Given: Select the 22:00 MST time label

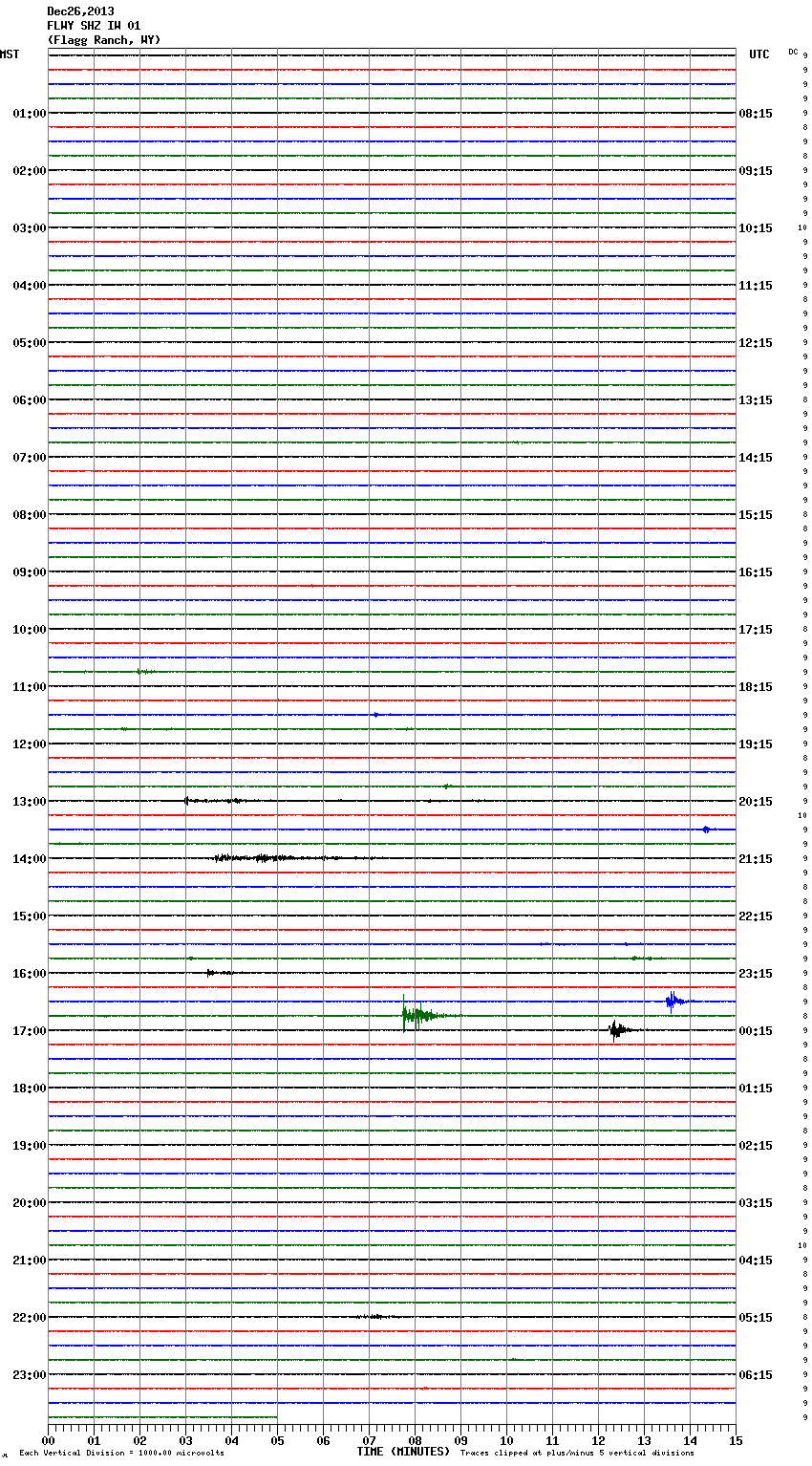Looking at the screenshot, I should coord(29,1318).
